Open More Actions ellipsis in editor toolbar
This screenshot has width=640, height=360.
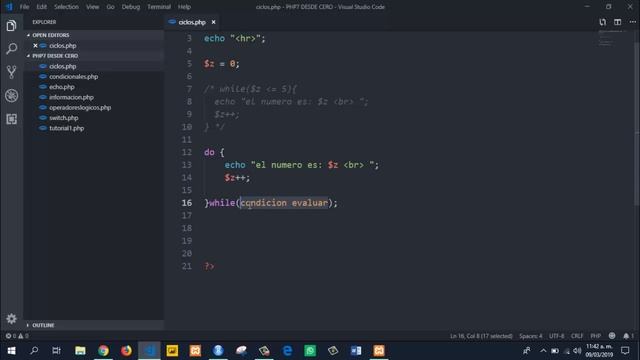point(632,22)
